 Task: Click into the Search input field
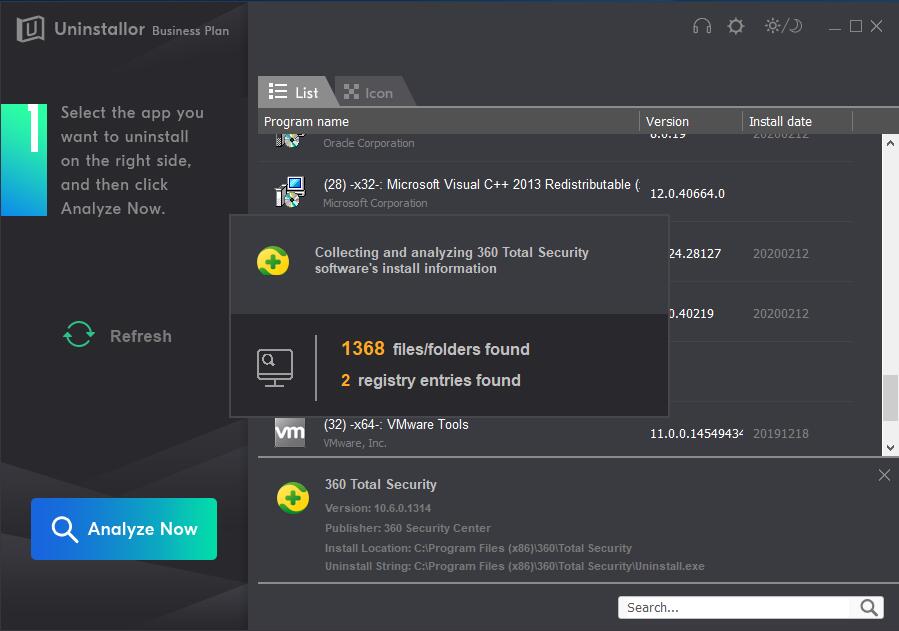(735, 607)
